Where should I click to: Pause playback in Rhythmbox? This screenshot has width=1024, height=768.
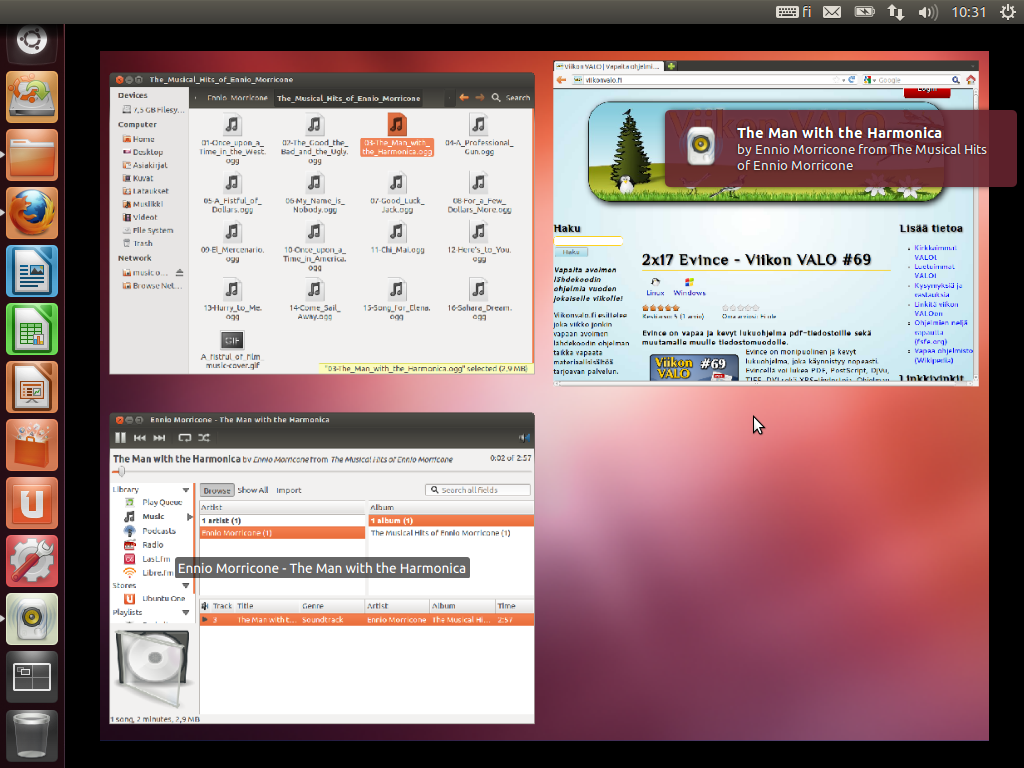120,438
